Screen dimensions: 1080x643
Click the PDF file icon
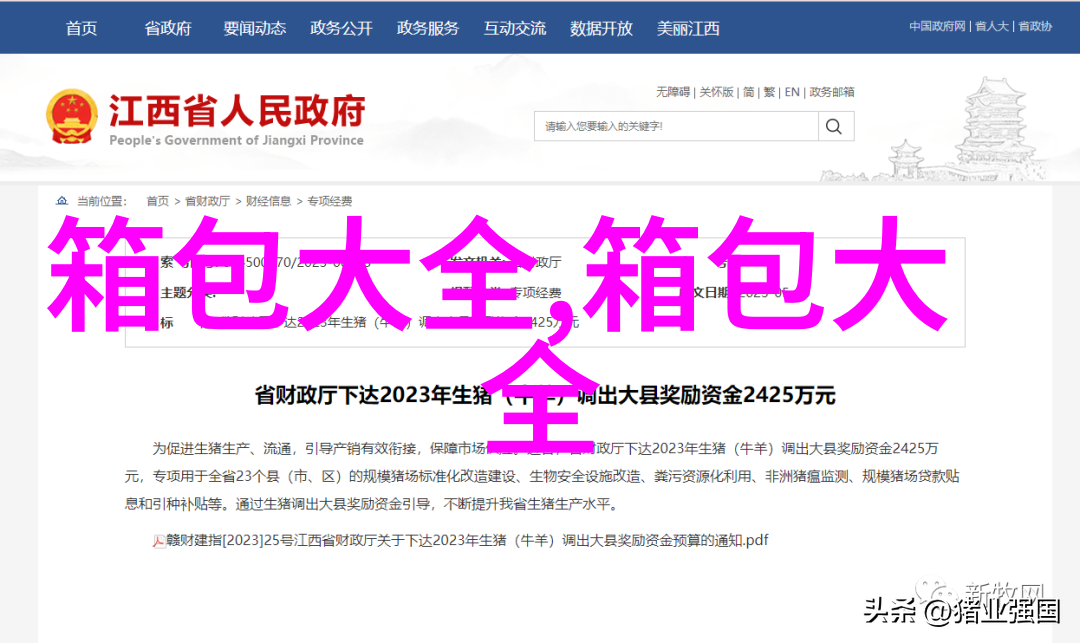point(158,542)
